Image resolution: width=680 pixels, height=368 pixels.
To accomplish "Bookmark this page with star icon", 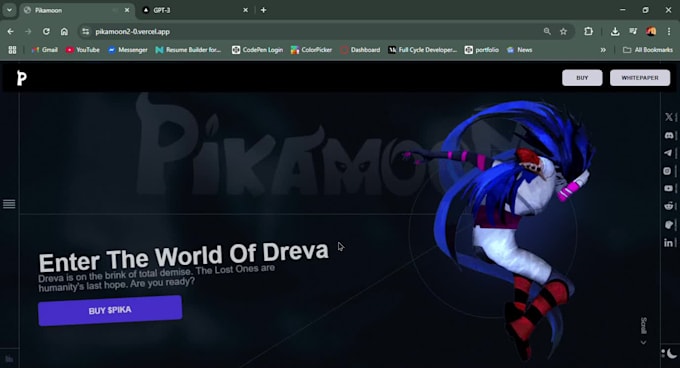I will click(x=563, y=31).
